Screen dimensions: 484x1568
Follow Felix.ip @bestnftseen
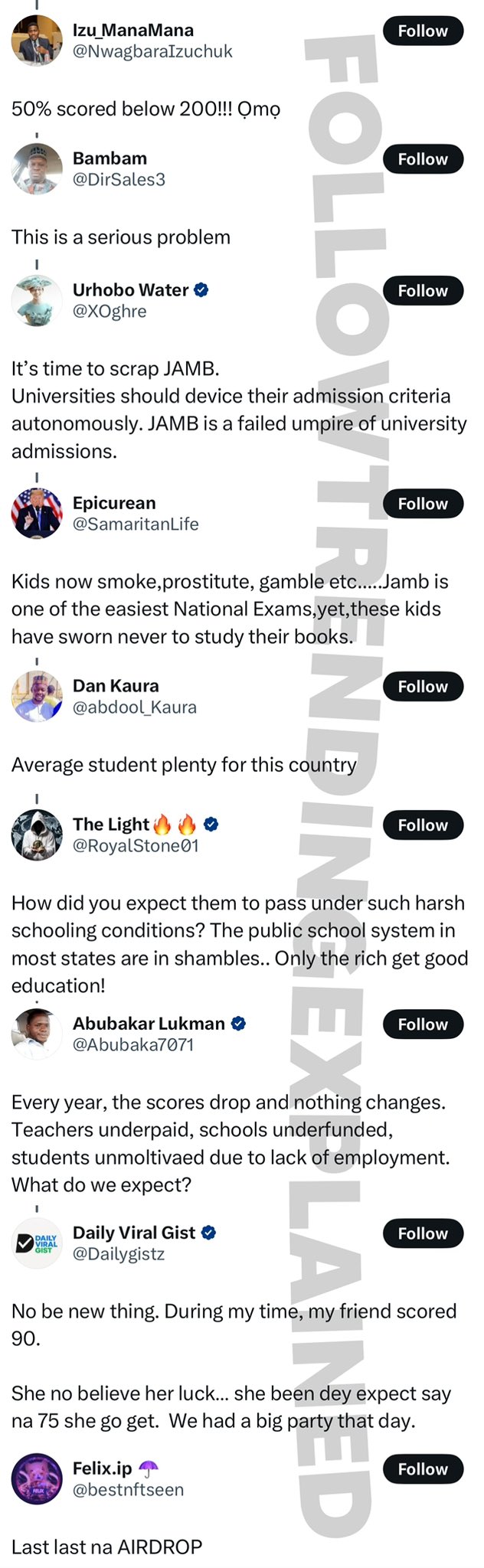423,1469
